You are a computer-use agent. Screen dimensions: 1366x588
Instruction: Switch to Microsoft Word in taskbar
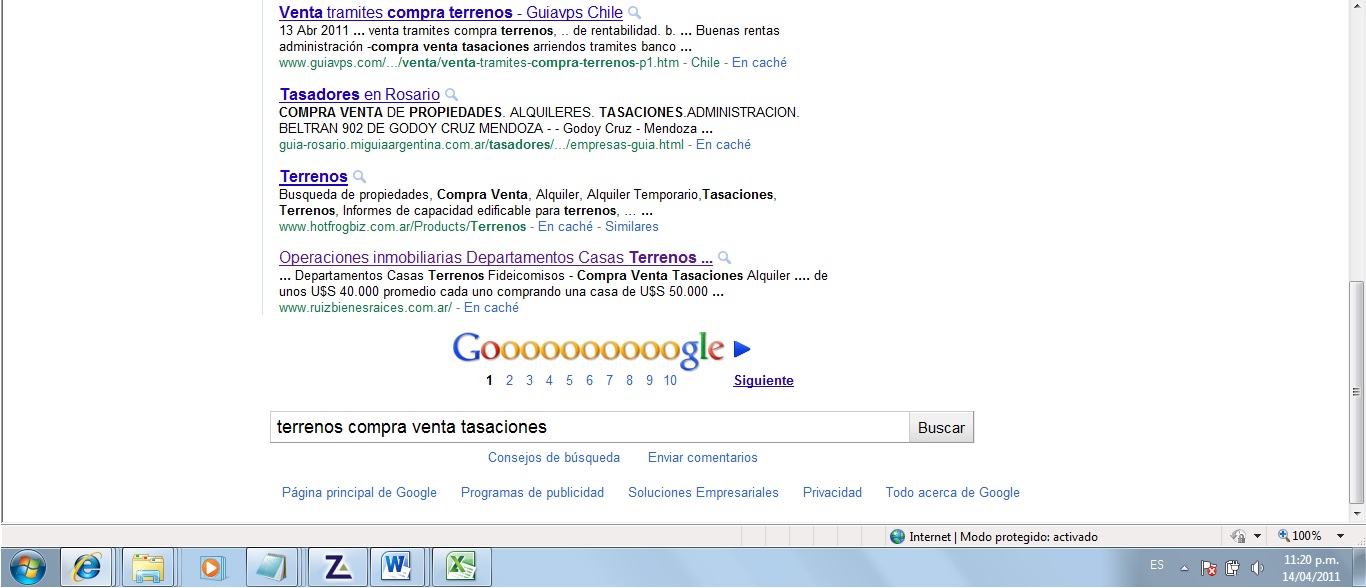click(397, 567)
